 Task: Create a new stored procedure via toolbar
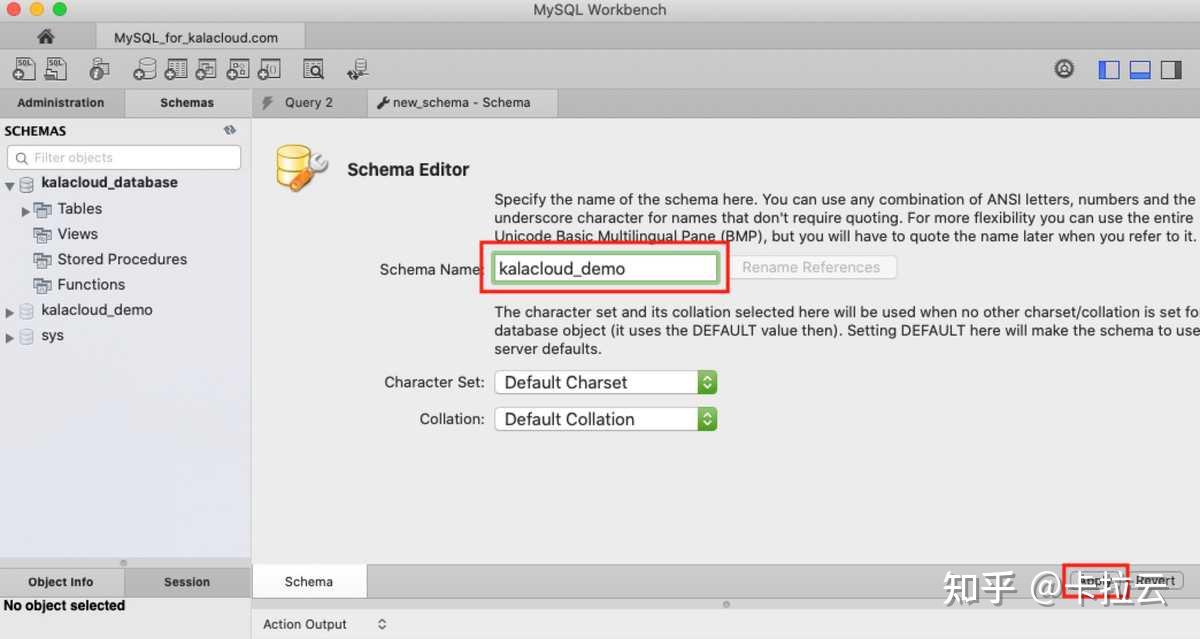(237, 68)
